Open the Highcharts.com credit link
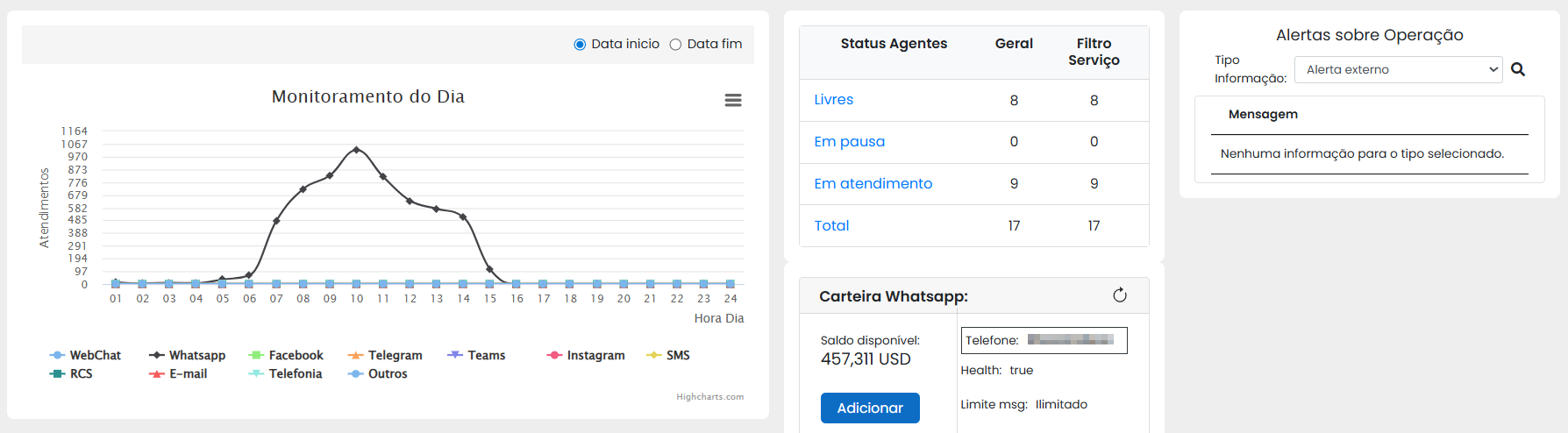1568x433 pixels. [x=709, y=397]
